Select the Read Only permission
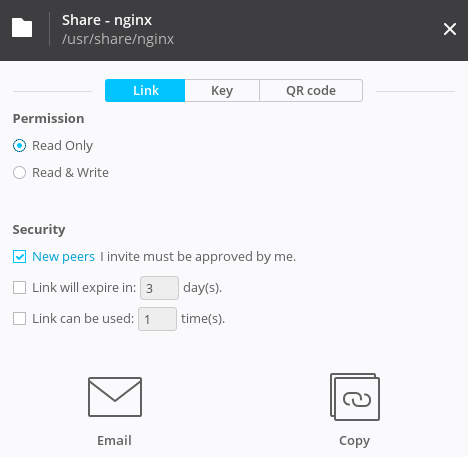Screen dimensions: 468x457 coord(19,146)
